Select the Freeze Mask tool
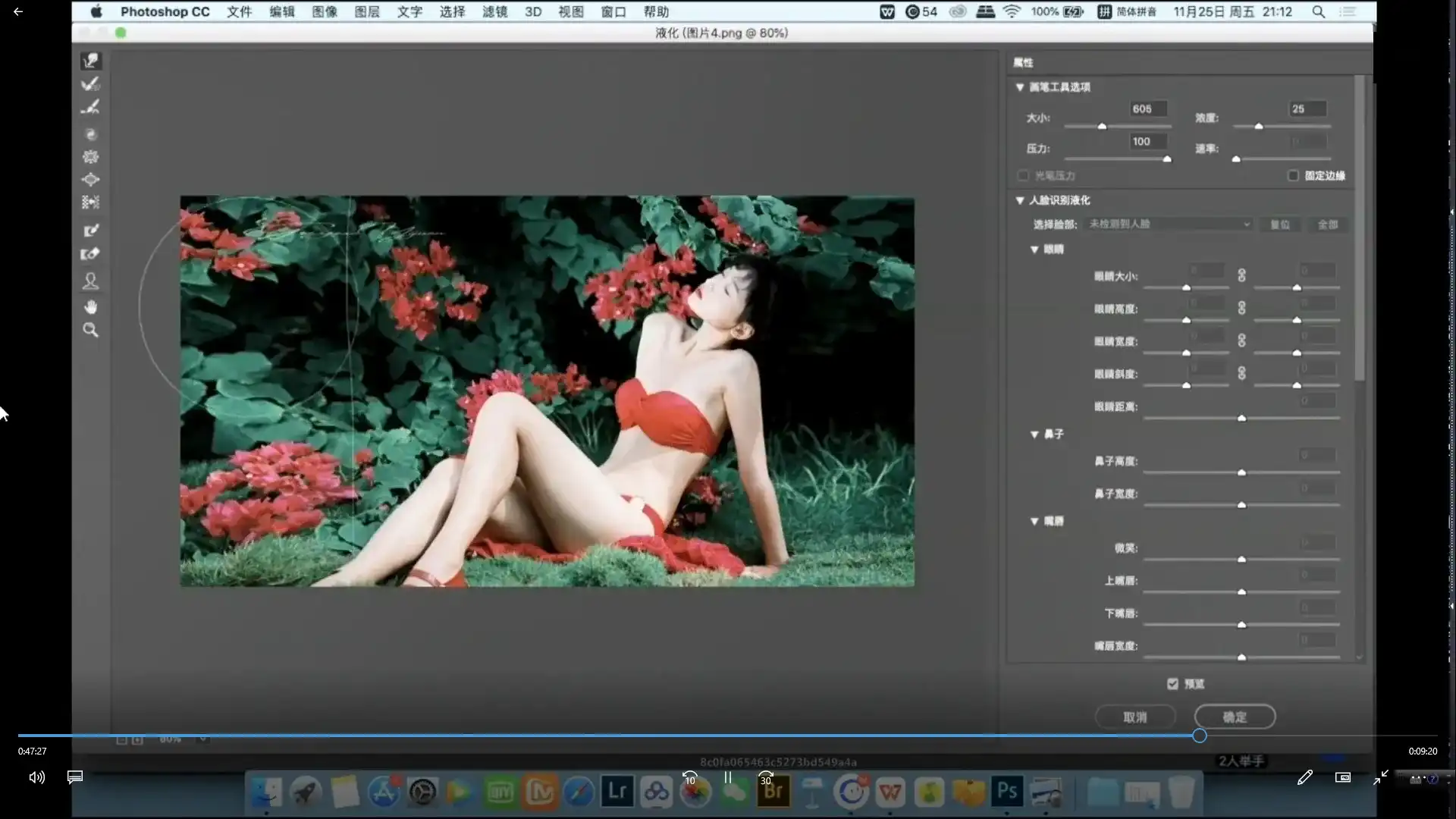 pyautogui.click(x=91, y=231)
